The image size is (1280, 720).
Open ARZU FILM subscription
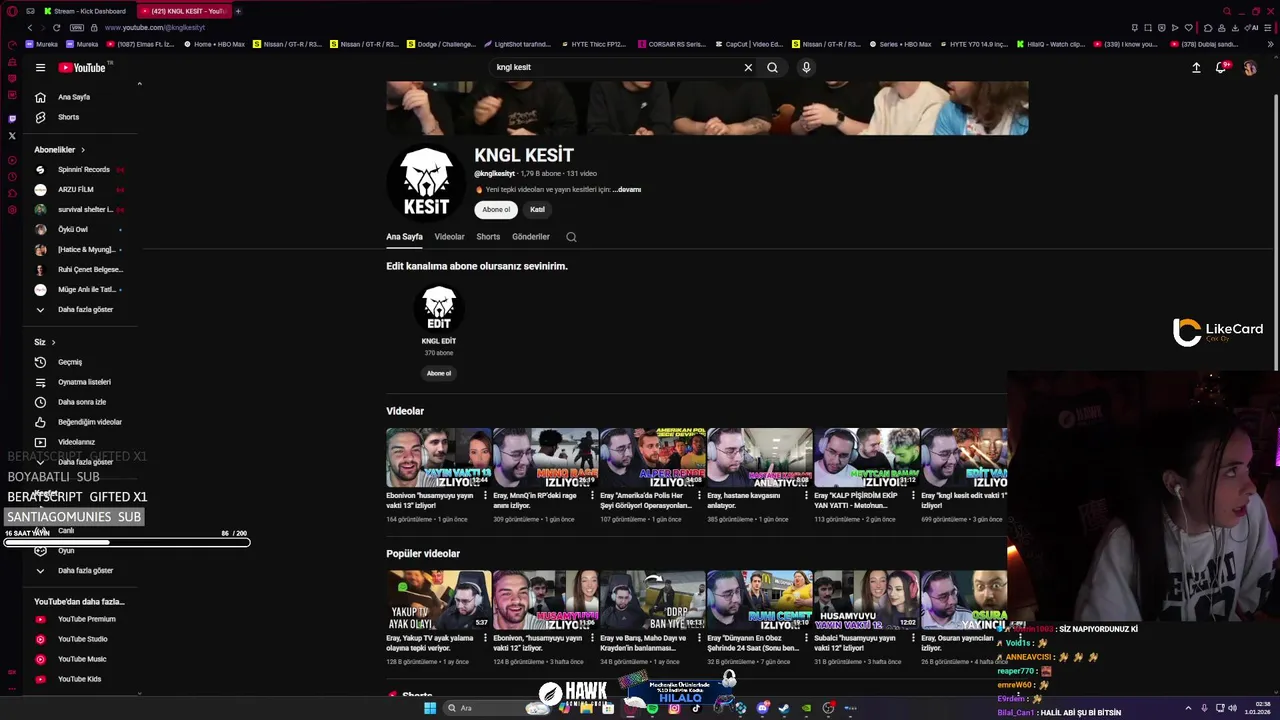point(78,189)
